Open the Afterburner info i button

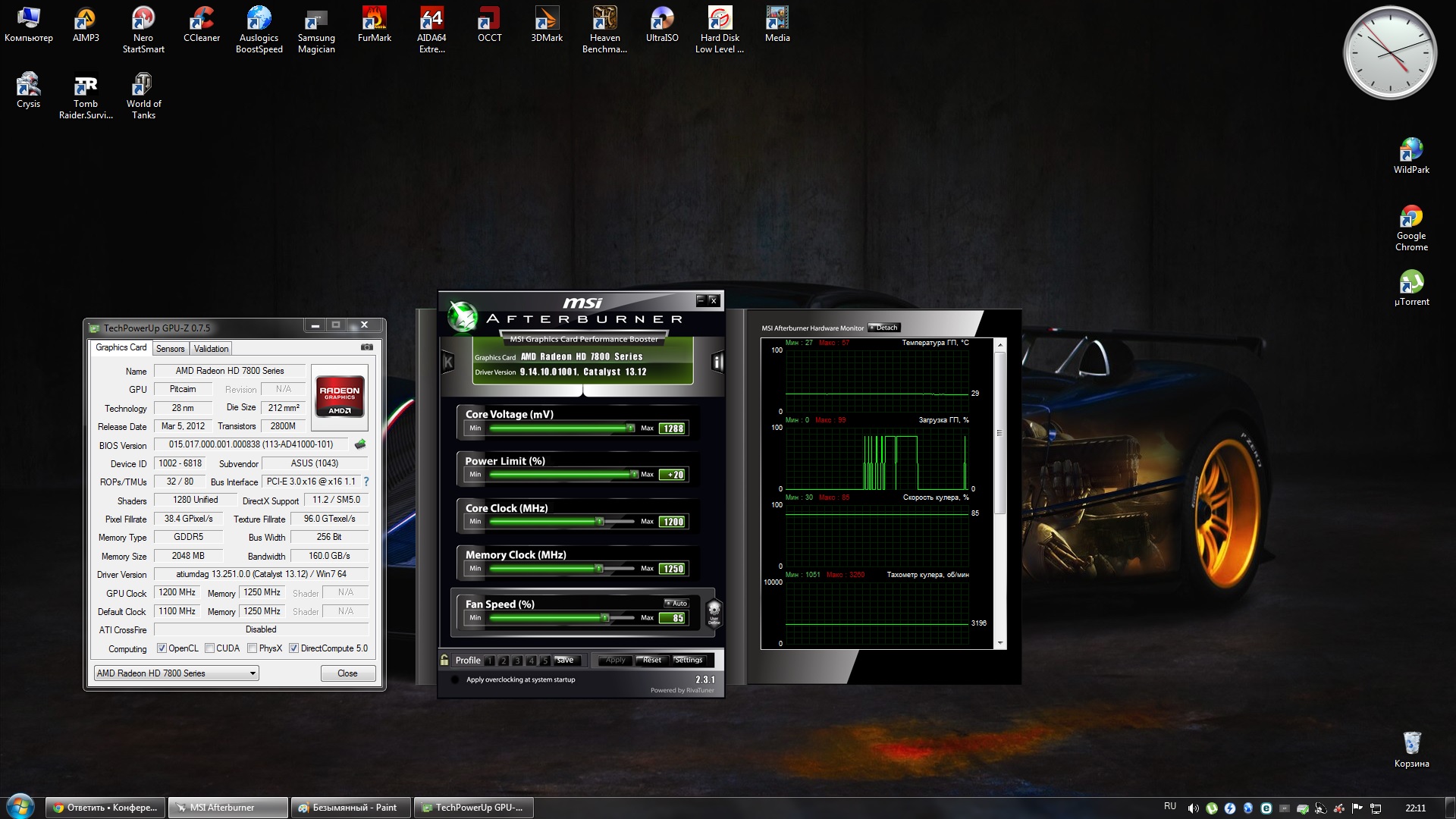tap(717, 362)
